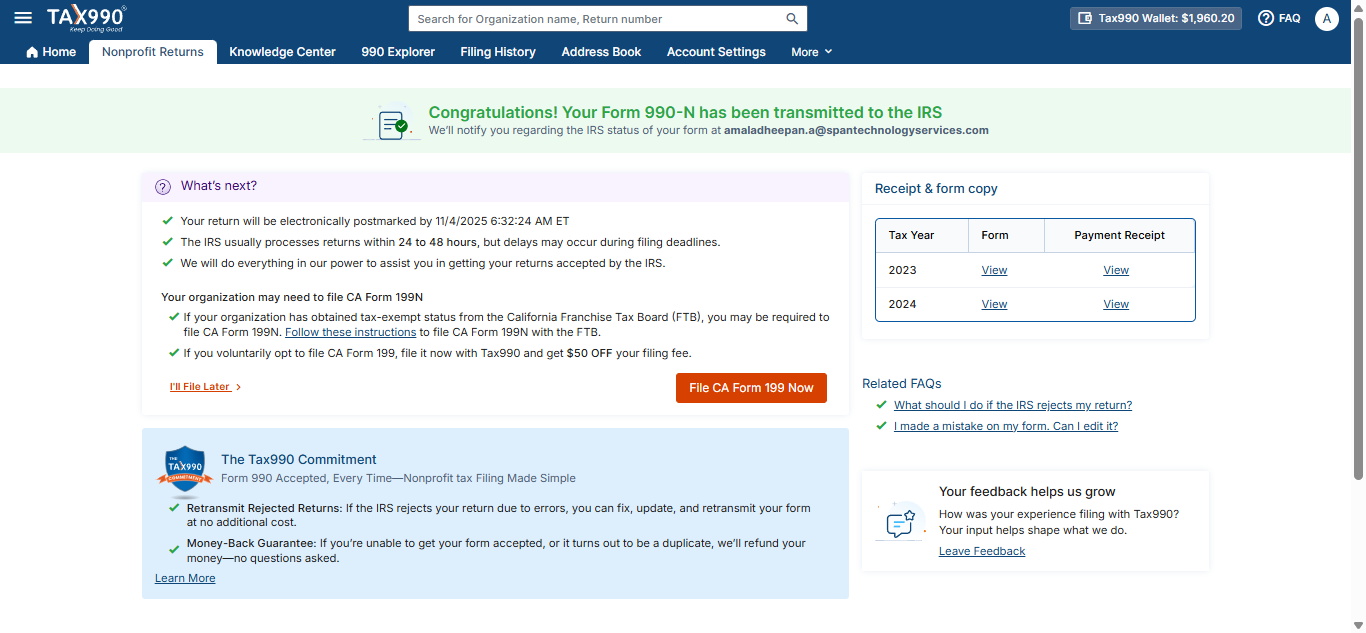Open the 990 Explorer tab

coord(398,52)
